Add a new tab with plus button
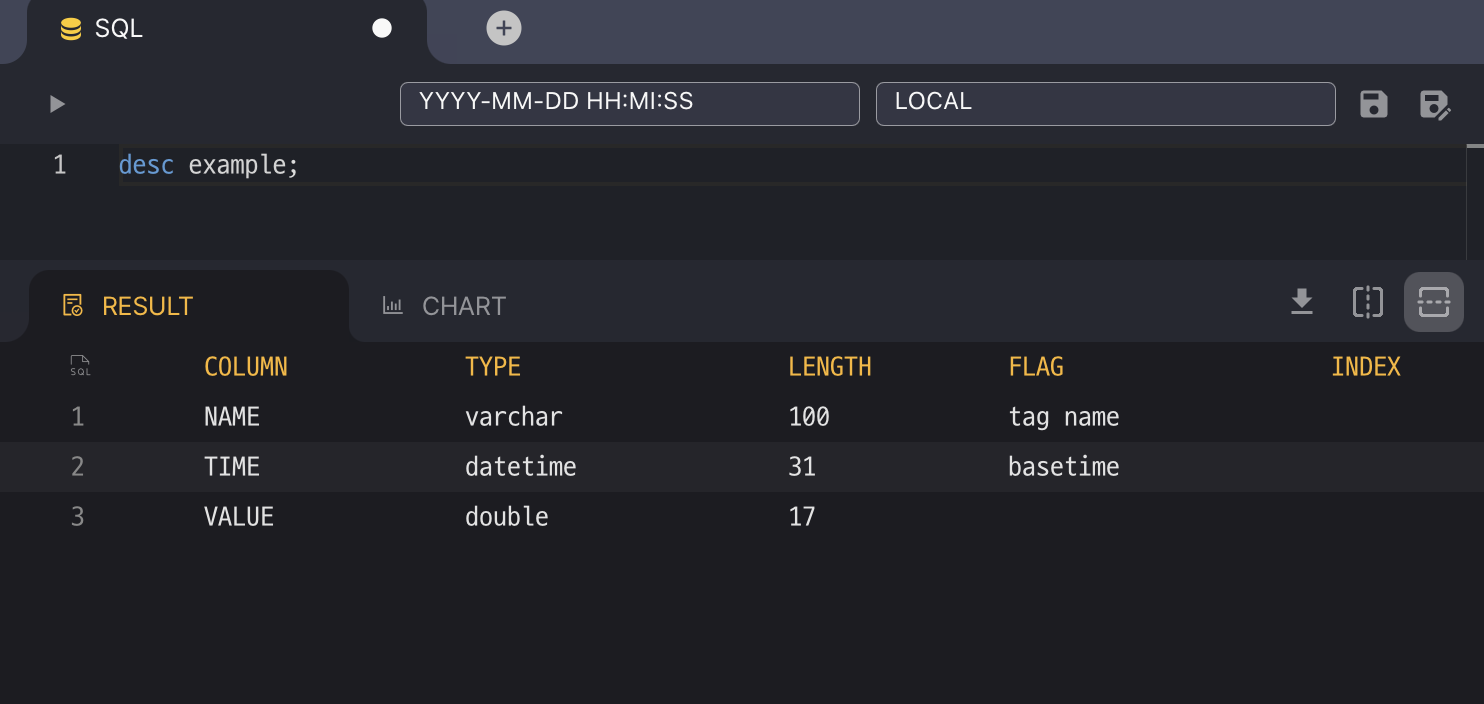Viewport: 1484px width, 704px height. coord(504,28)
